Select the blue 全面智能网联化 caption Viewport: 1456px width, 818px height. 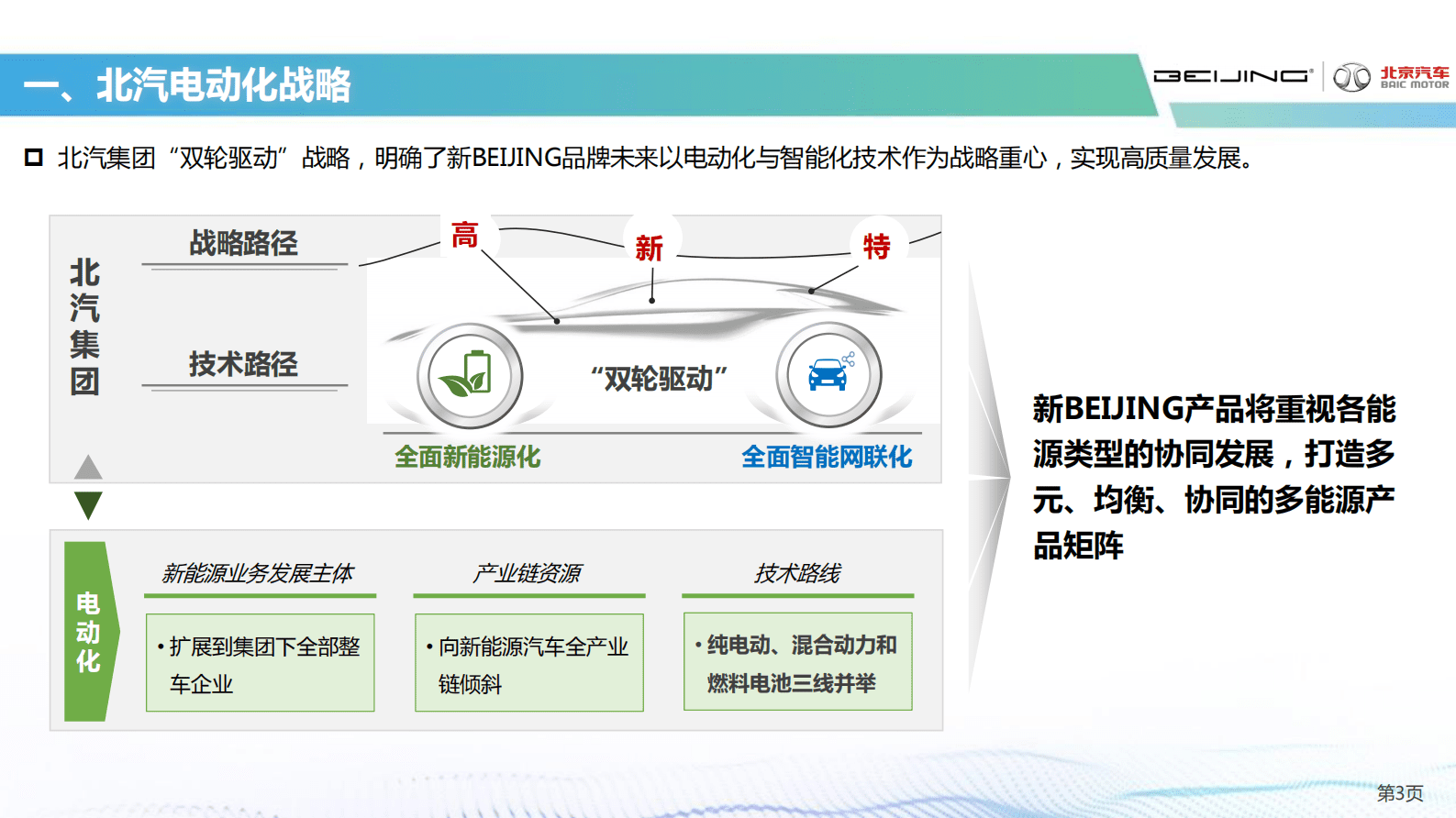[827, 457]
